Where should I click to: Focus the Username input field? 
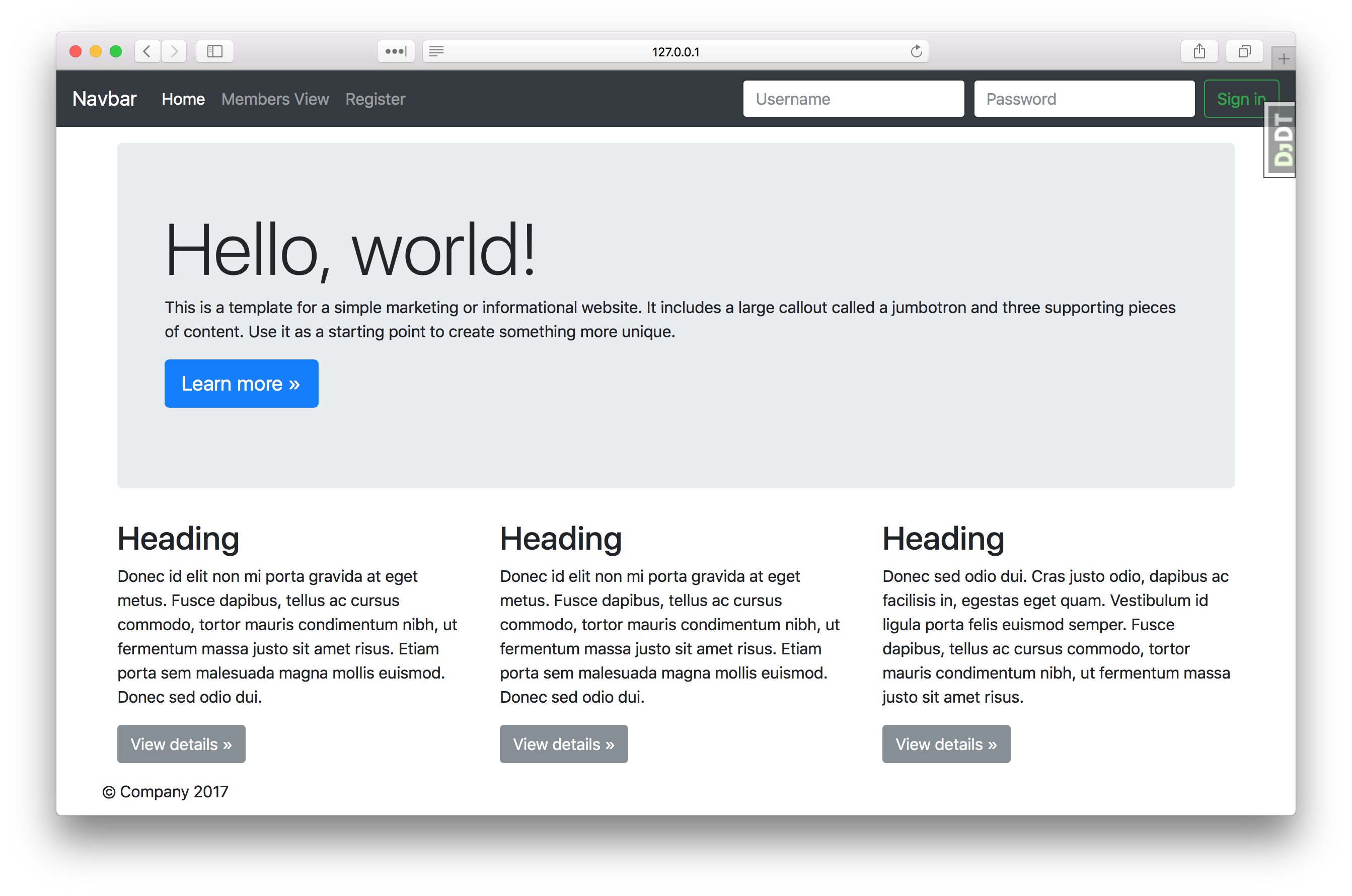point(853,99)
